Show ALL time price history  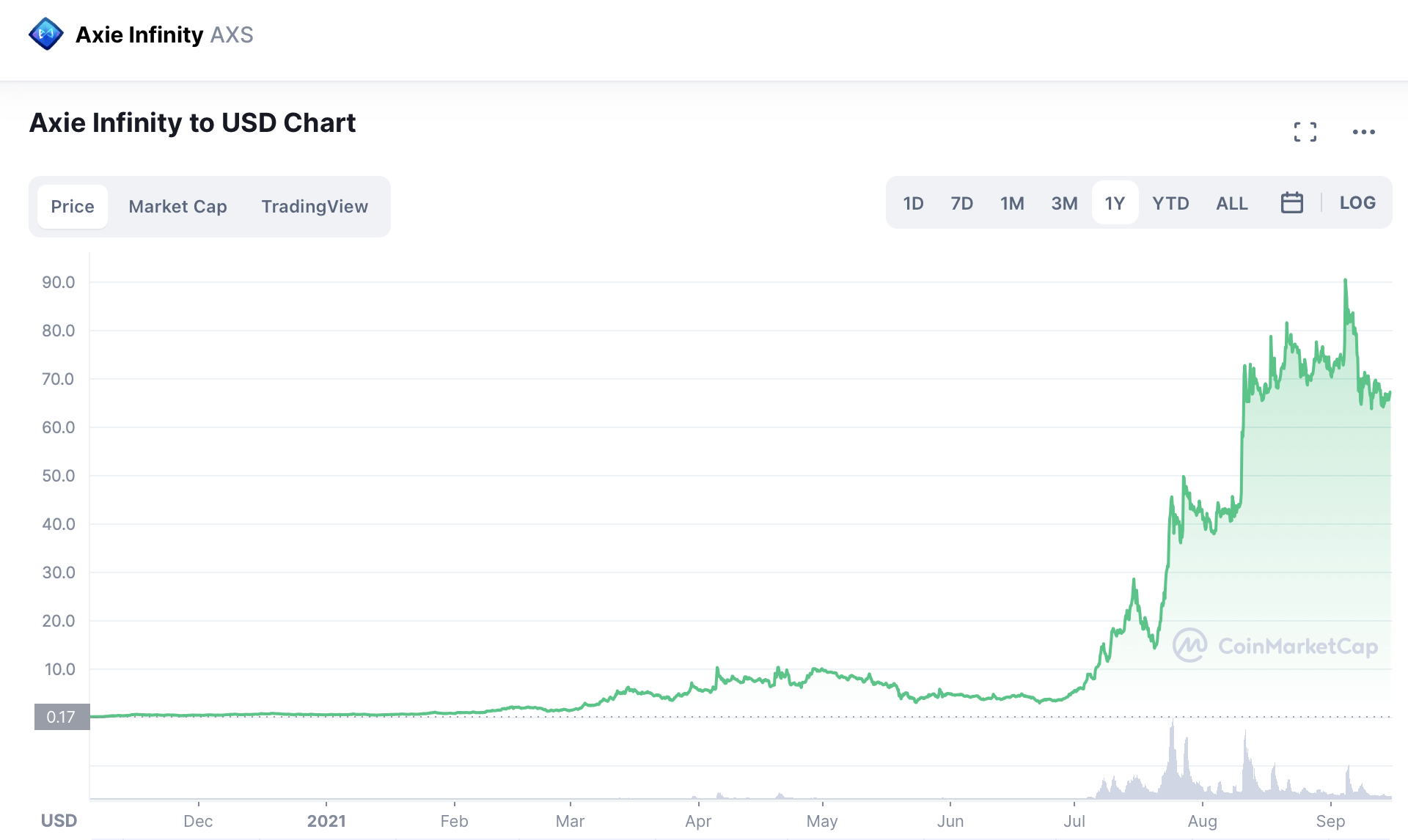(1231, 203)
